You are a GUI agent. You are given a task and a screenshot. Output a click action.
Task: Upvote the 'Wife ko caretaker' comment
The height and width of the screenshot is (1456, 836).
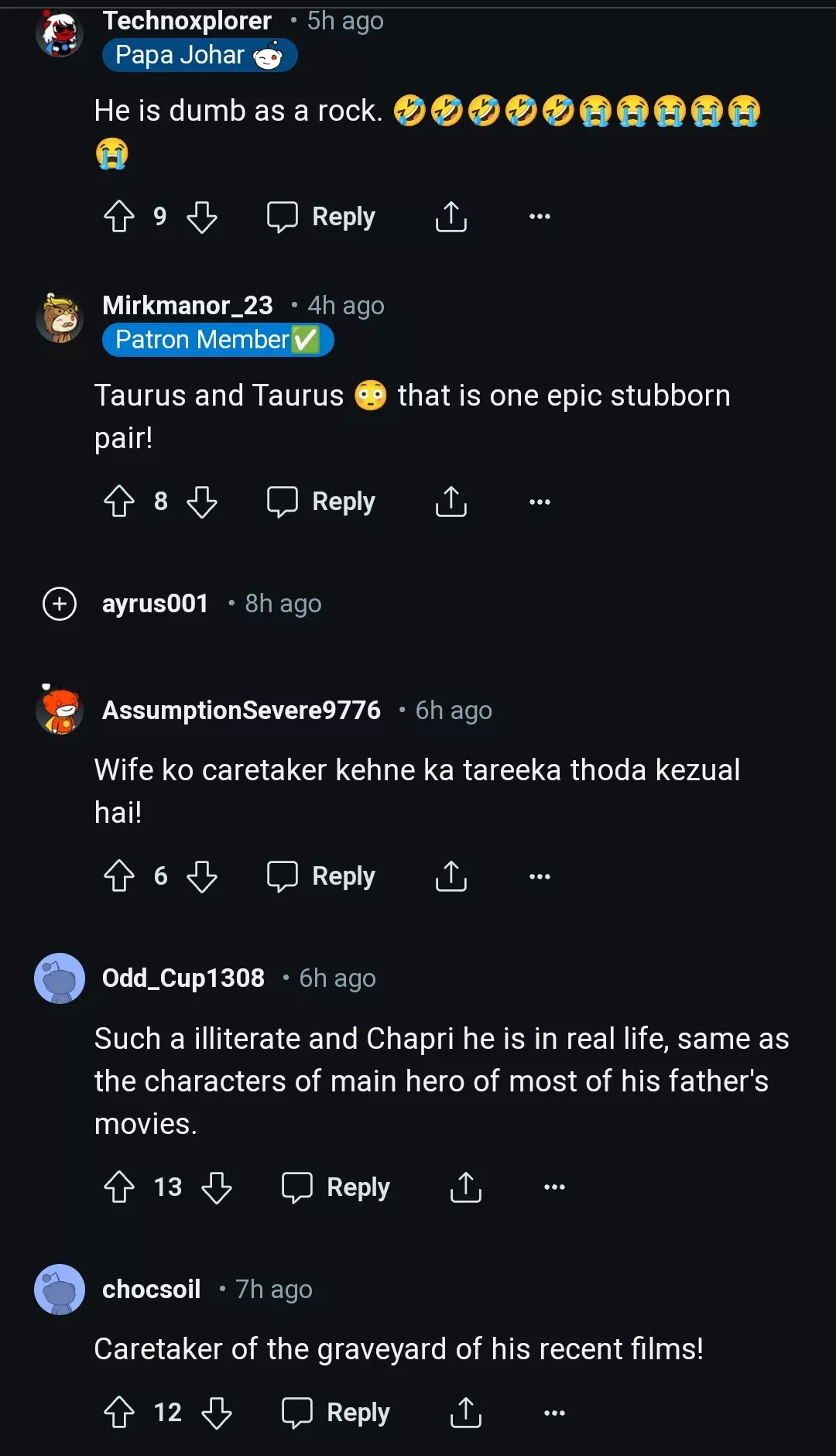(x=119, y=876)
